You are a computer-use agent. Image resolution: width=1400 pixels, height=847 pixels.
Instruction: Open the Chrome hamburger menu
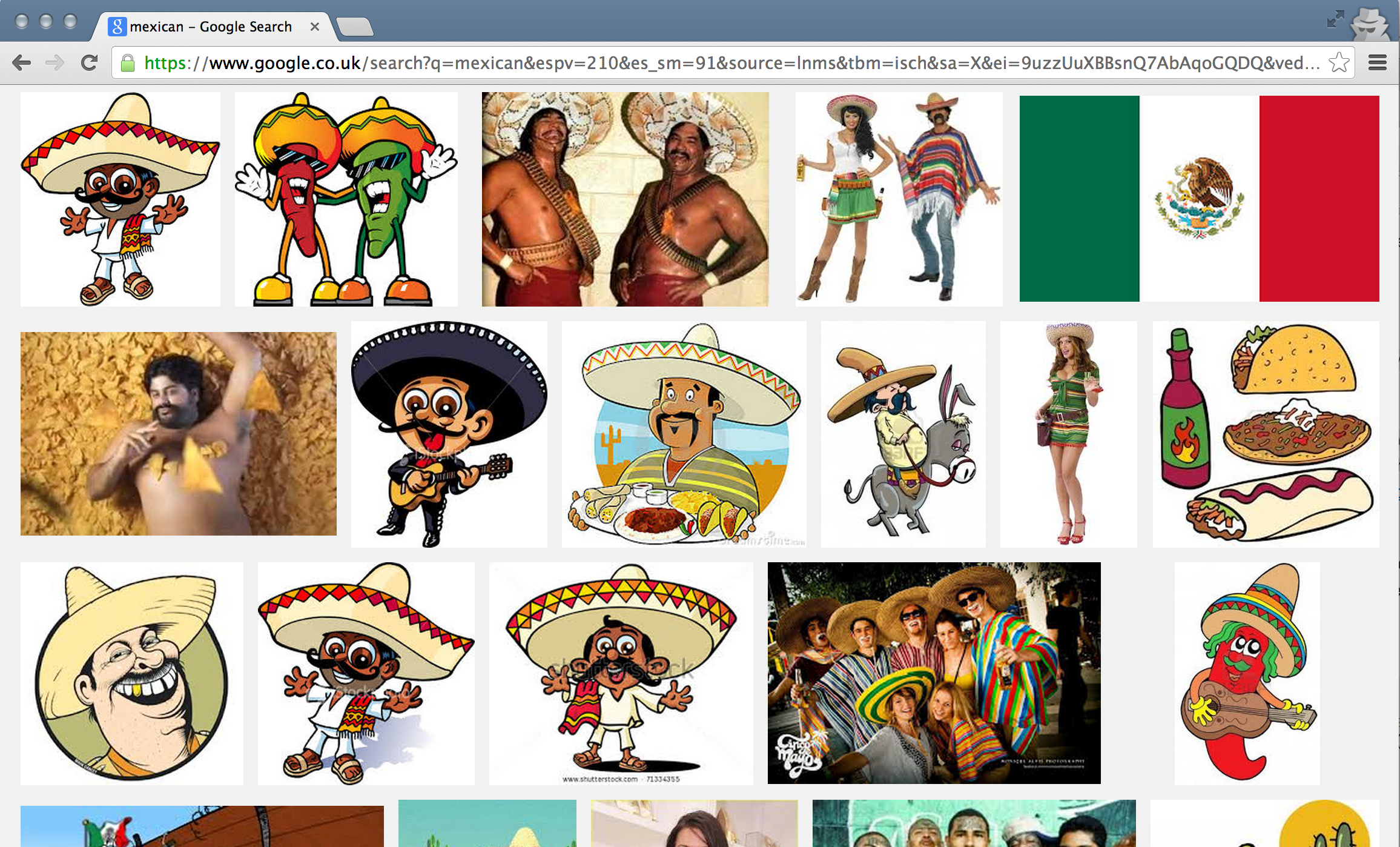click(1377, 63)
